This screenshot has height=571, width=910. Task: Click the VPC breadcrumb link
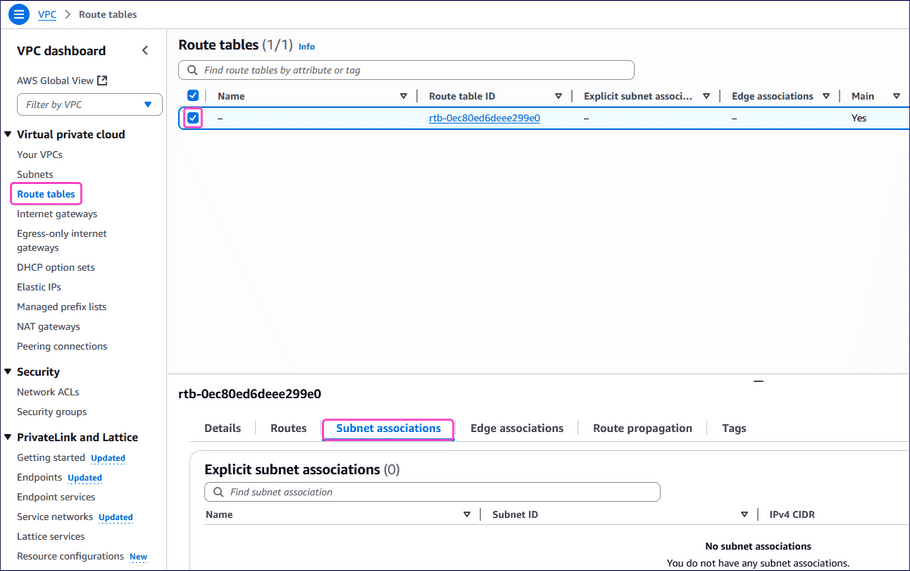click(x=47, y=15)
